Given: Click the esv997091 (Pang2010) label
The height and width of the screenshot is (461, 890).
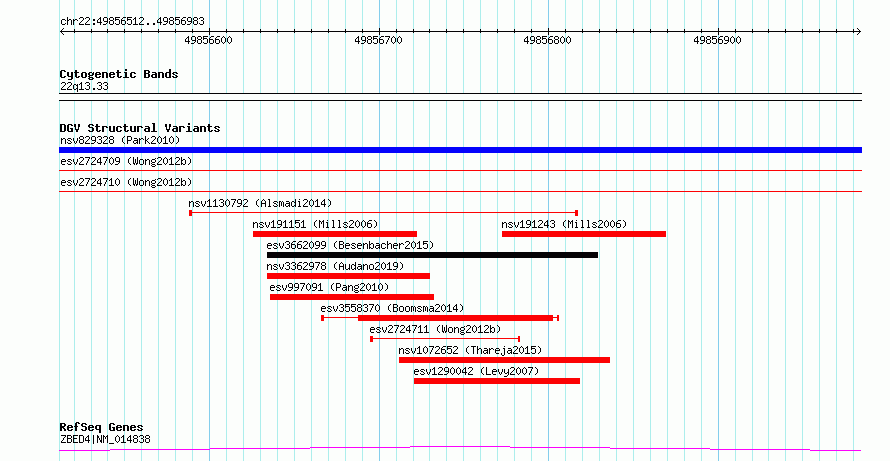Looking at the screenshot, I should (x=329, y=287).
